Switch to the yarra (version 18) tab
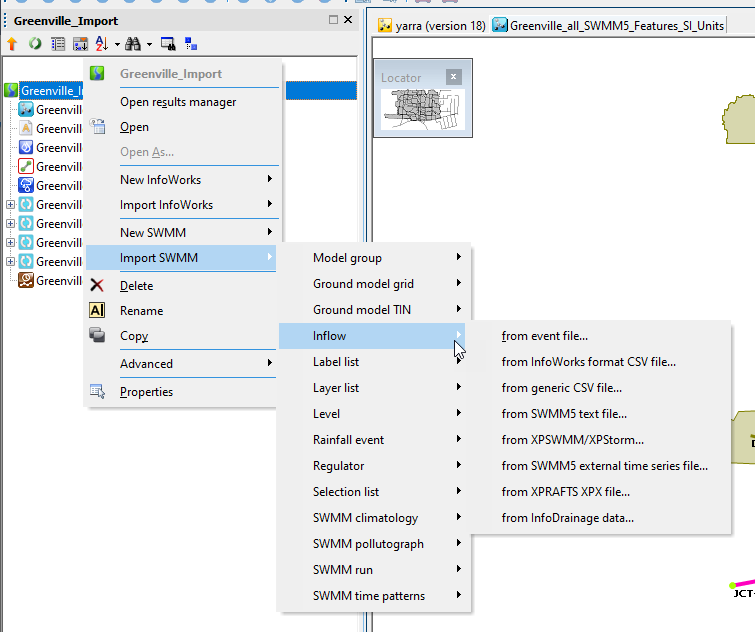This screenshot has width=755, height=632. pos(432,26)
